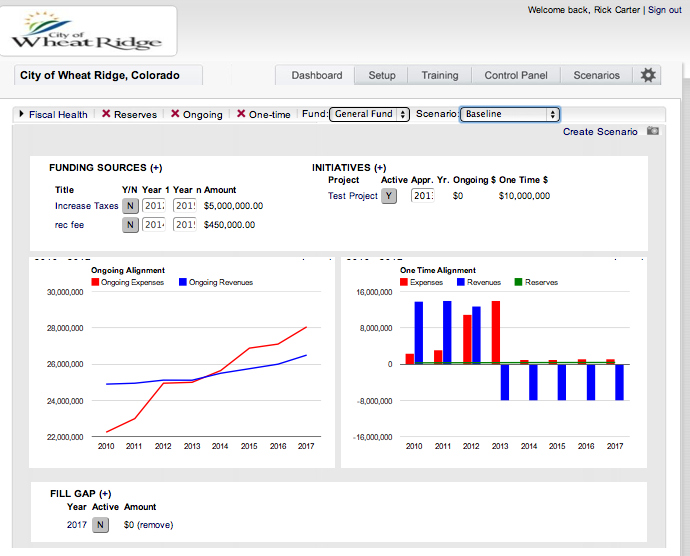Toggle the 2017 Fill Gap Active button
Image resolution: width=690 pixels, height=556 pixels.
click(100, 525)
